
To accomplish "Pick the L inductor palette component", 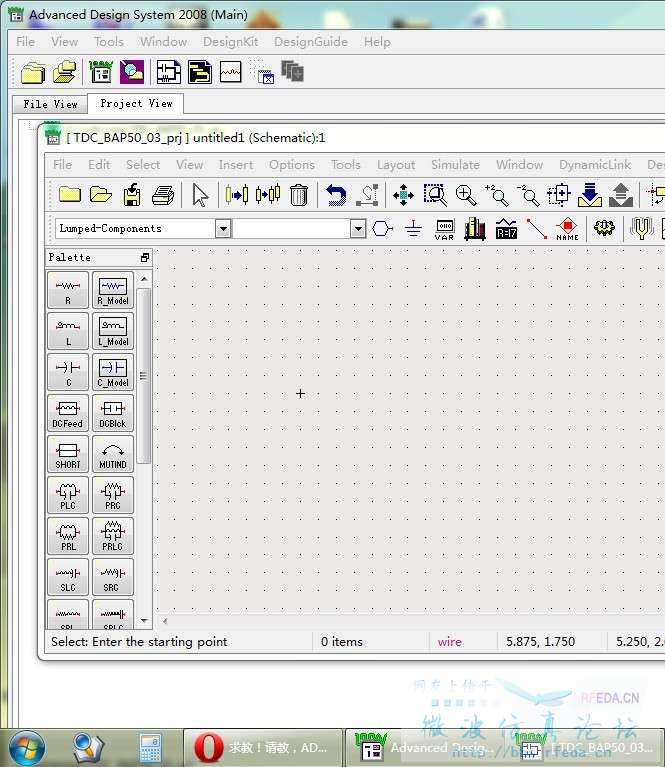I will pyautogui.click(x=68, y=332).
